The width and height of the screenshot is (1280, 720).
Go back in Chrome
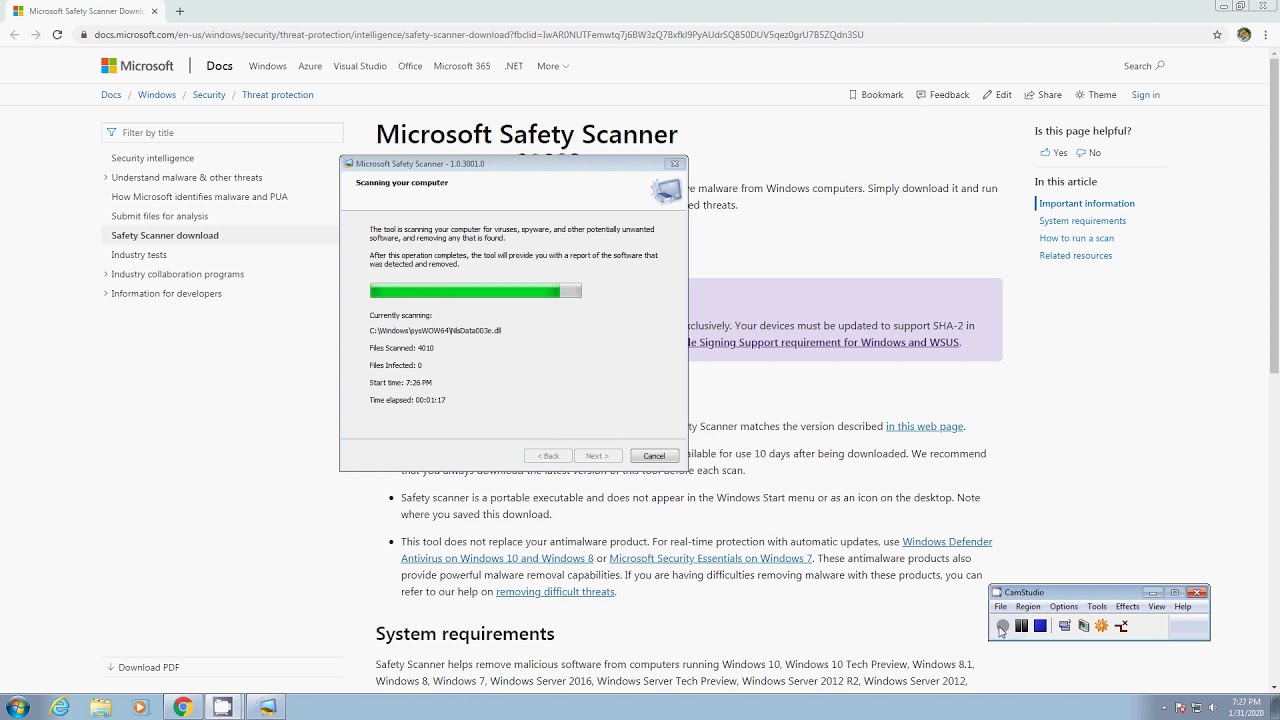[14, 34]
